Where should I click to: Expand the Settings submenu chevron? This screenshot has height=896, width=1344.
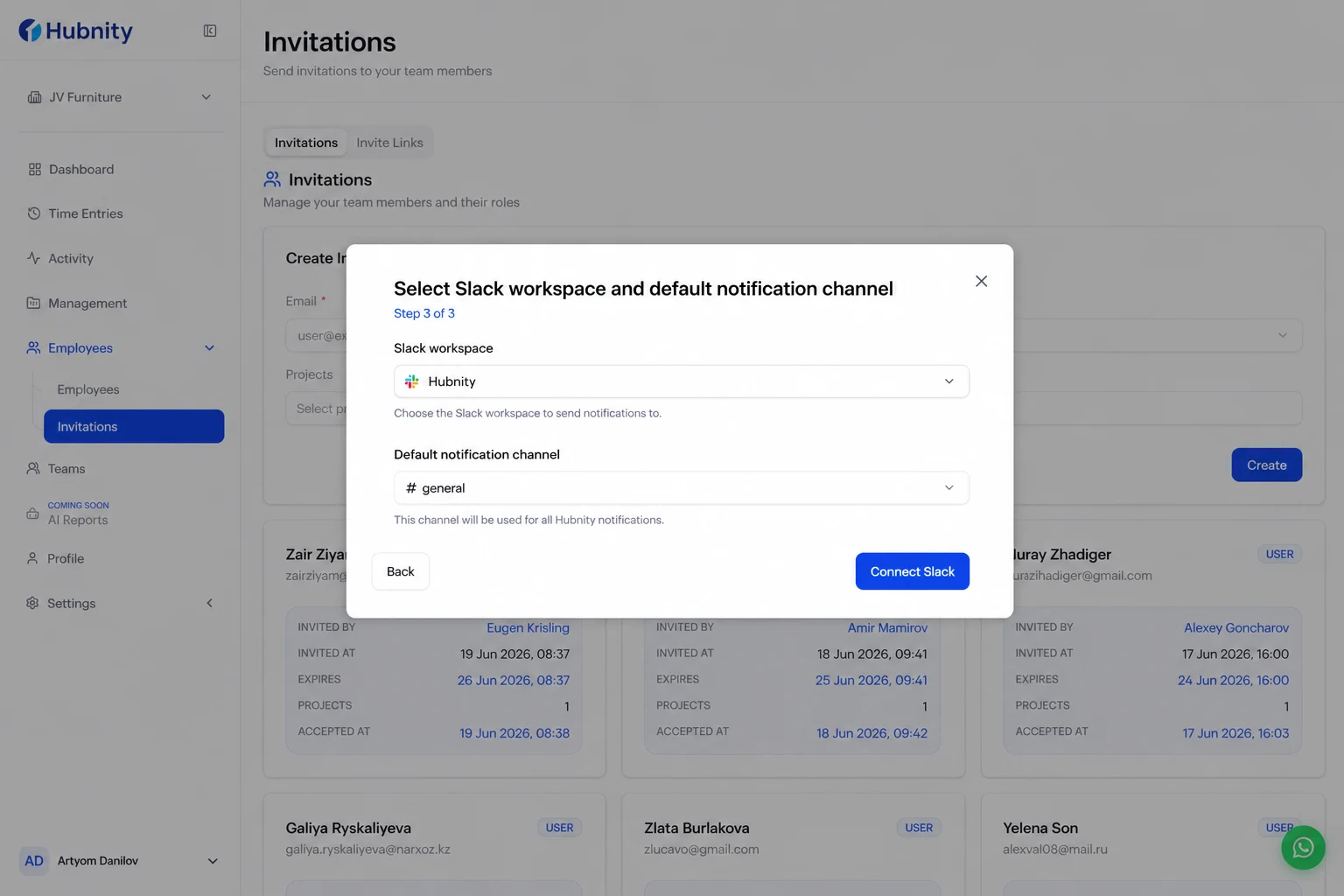pyautogui.click(x=209, y=603)
